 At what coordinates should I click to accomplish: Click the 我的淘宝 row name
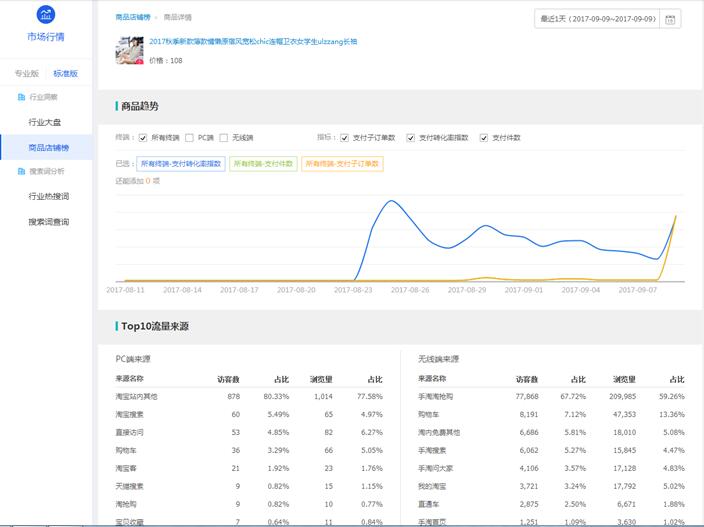pyautogui.click(x=432, y=486)
